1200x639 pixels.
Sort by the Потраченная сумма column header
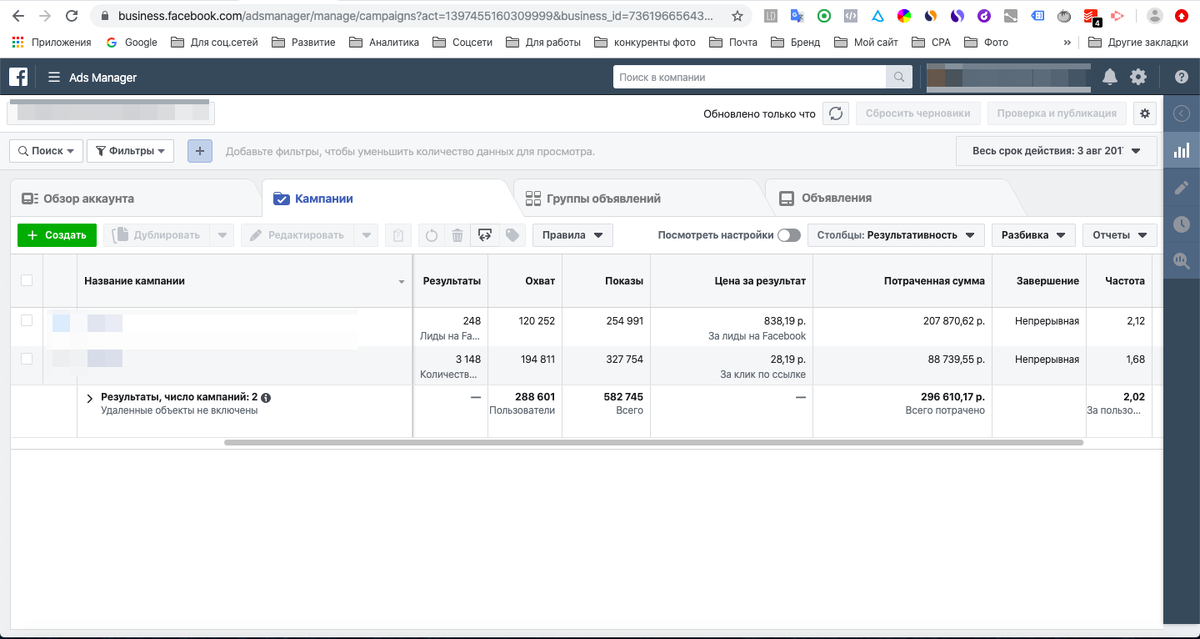pyautogui.click(x=902, y=281)
